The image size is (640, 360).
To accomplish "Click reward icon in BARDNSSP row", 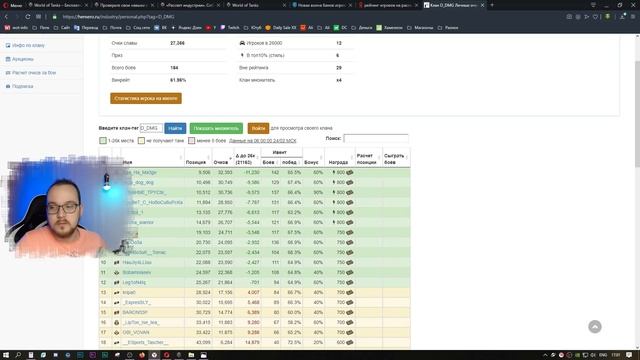I will [350, 313].
